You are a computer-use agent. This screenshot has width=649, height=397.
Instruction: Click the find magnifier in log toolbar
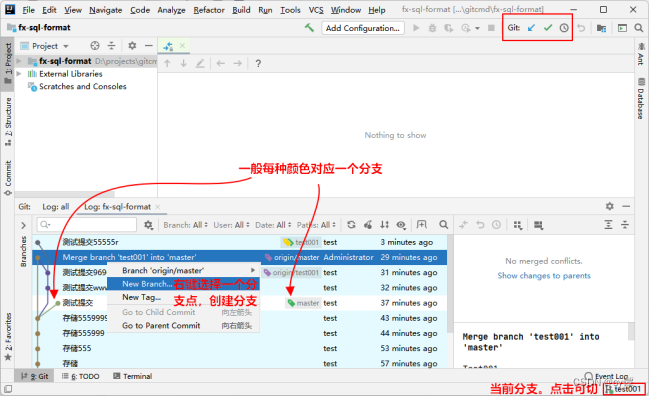tap(443, 224)
